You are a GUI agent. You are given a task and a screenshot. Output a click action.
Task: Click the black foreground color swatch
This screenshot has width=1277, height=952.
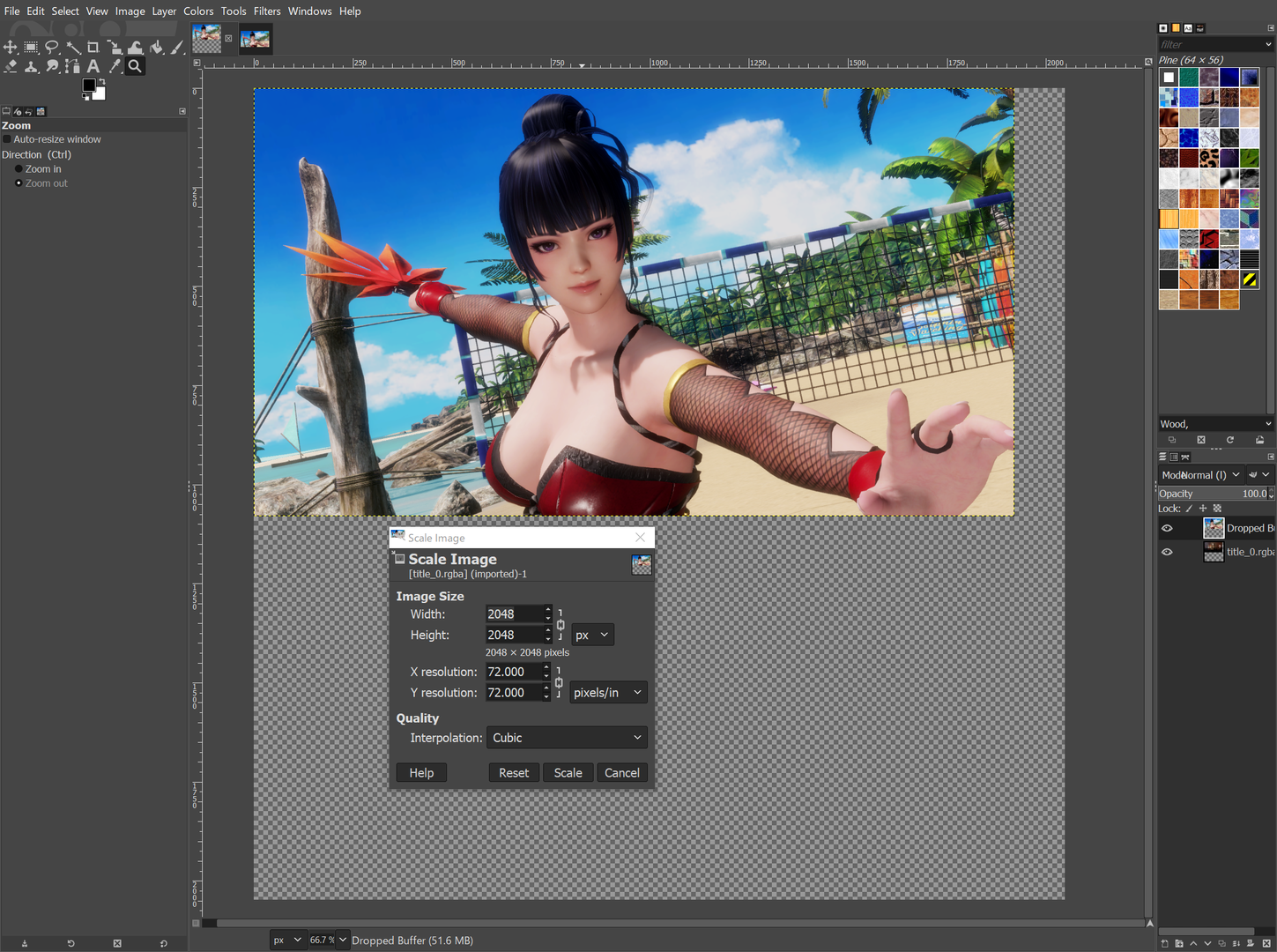tap(88, 86)
